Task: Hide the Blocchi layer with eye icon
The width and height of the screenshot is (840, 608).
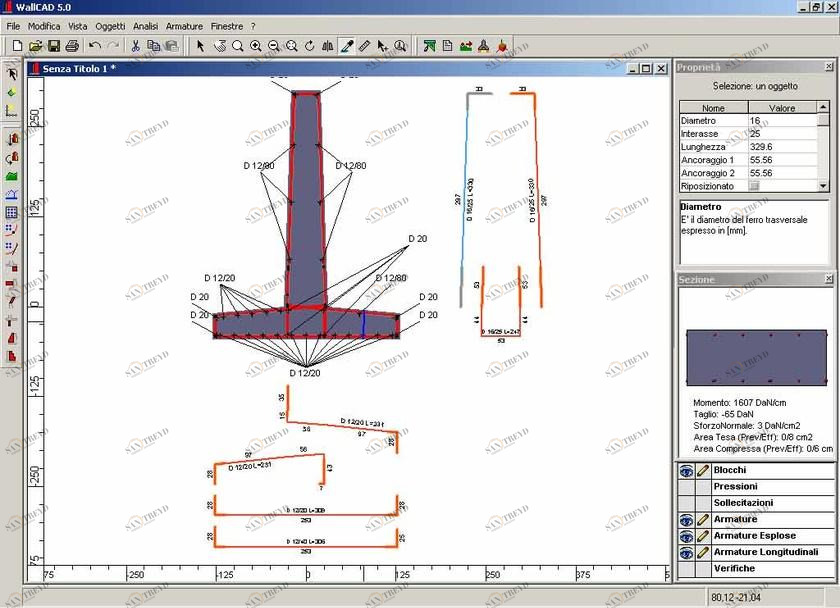Action: (x=687, y=470)
